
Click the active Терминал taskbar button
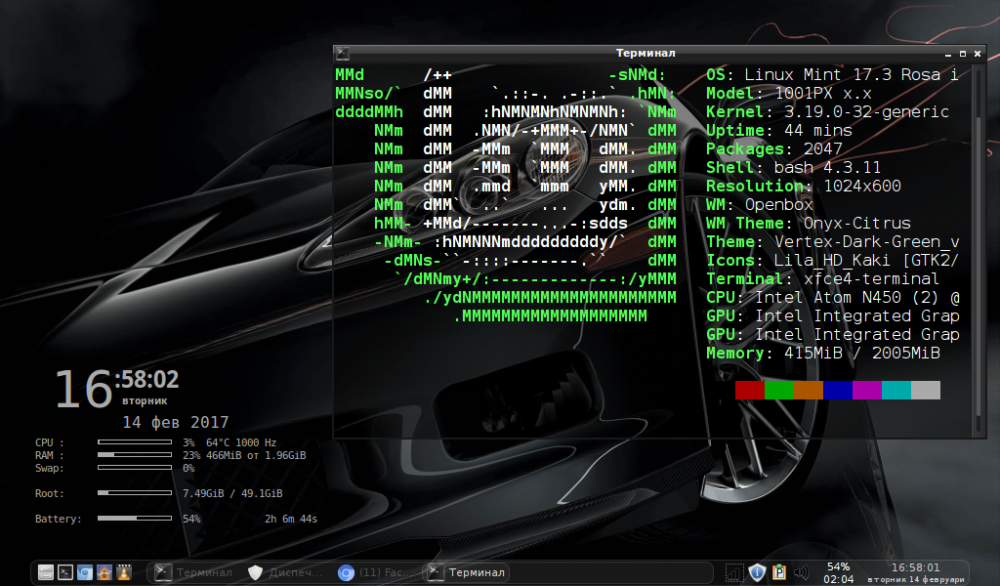click(466, 572)
